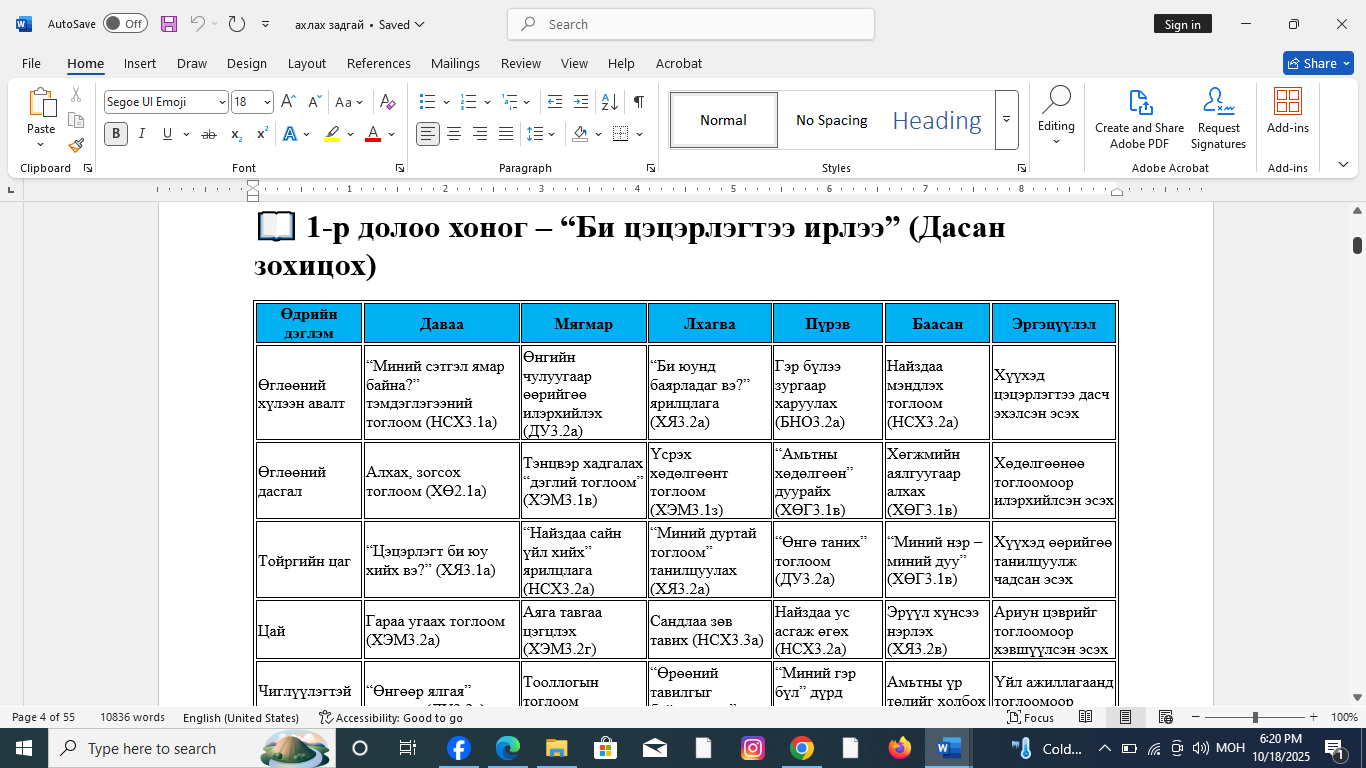Screen dimensions: 1366x768
Task: Click inside the Search box
Action: tap(690, 23)
